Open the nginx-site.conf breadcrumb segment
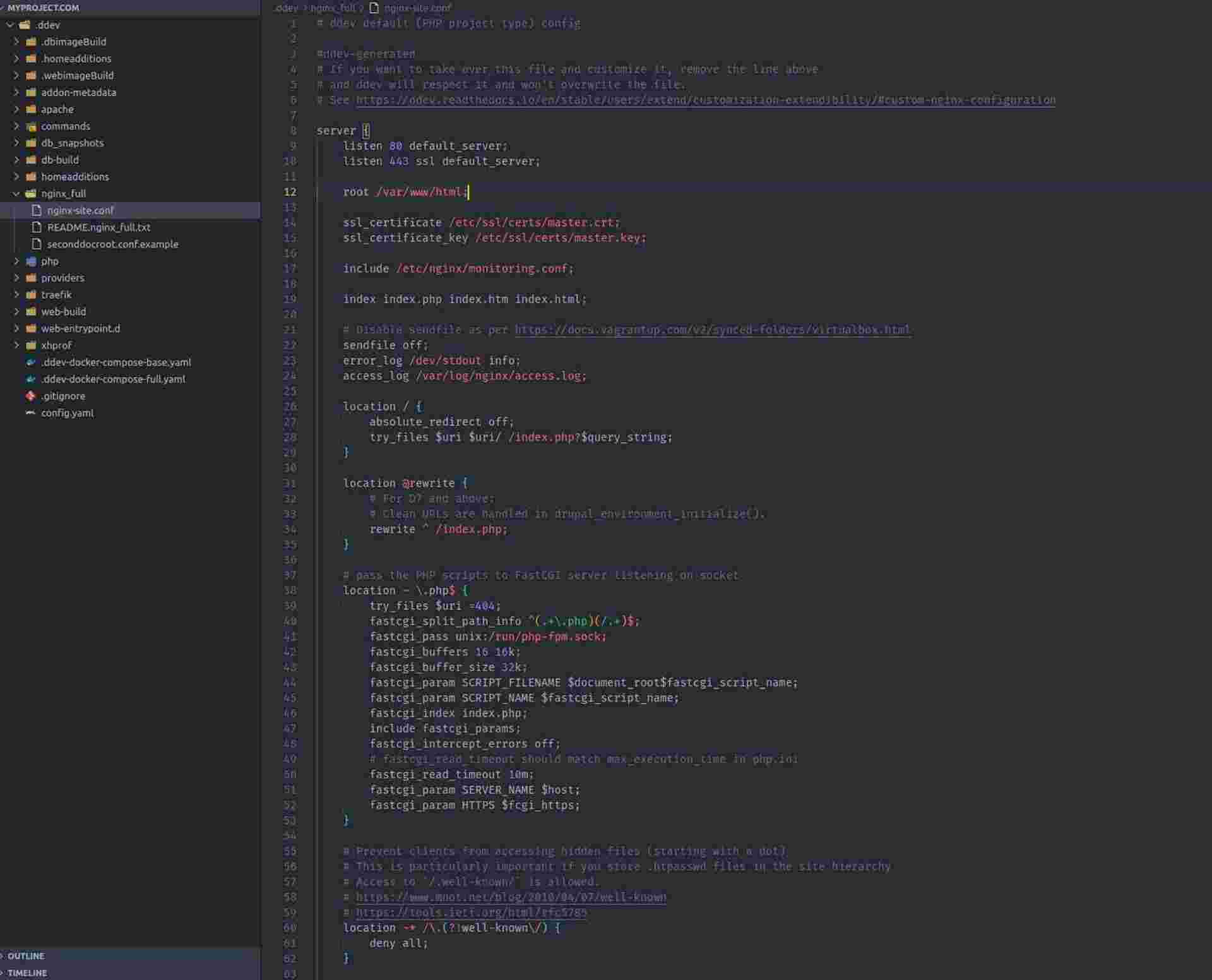 (417, 8)
